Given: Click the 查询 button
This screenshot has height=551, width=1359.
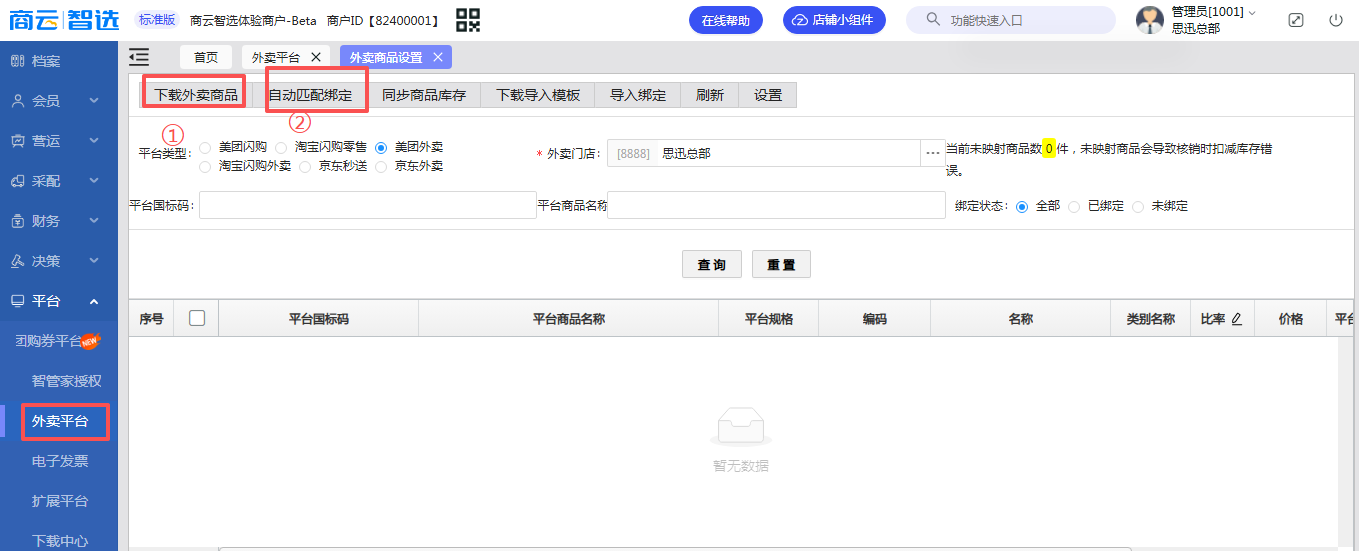Looking at the screenshot, I should (x=712, y=264).
